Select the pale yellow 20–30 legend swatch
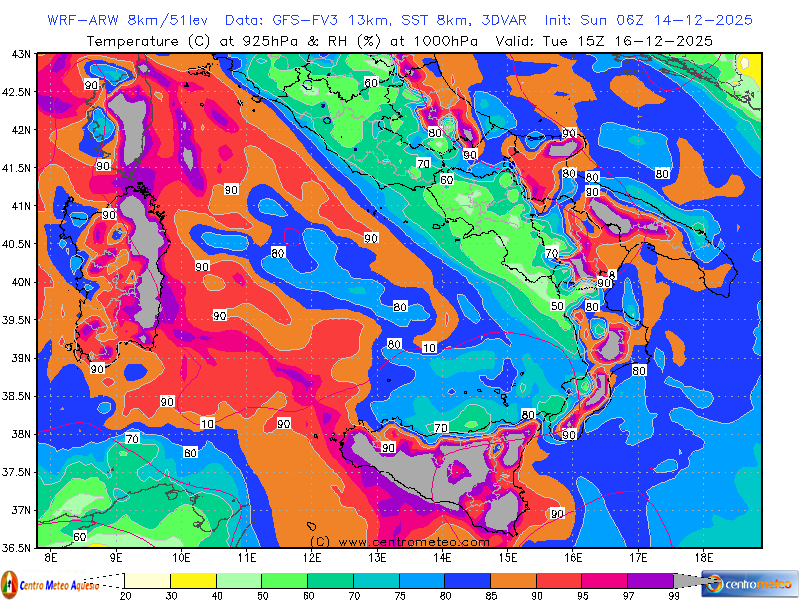Image resolution: width=800 pixels, height=600 pixels. [x=148, y=581]
